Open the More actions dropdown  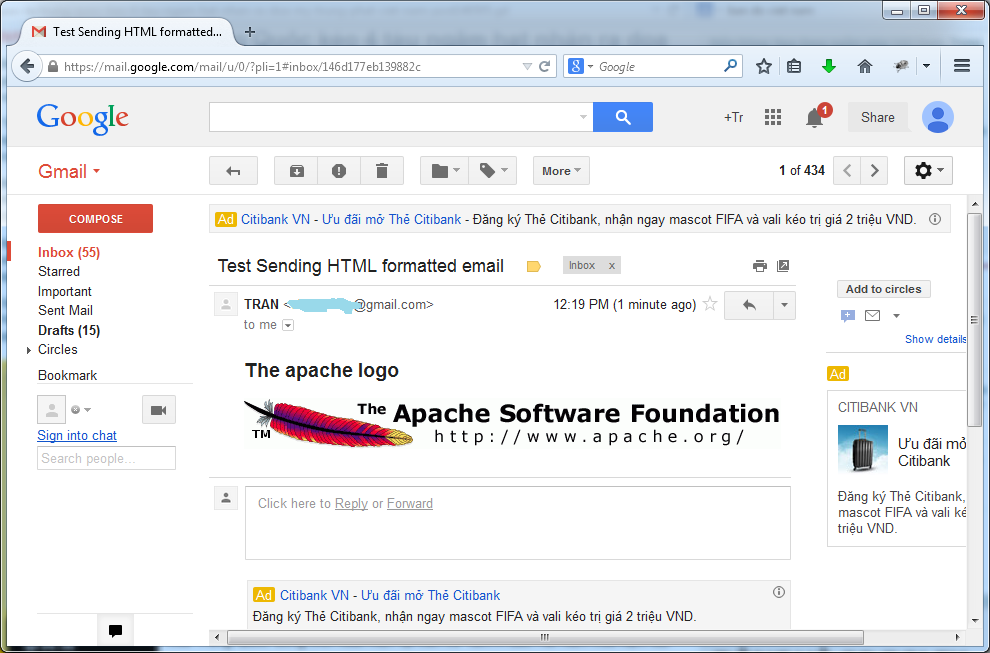[561, 171]
